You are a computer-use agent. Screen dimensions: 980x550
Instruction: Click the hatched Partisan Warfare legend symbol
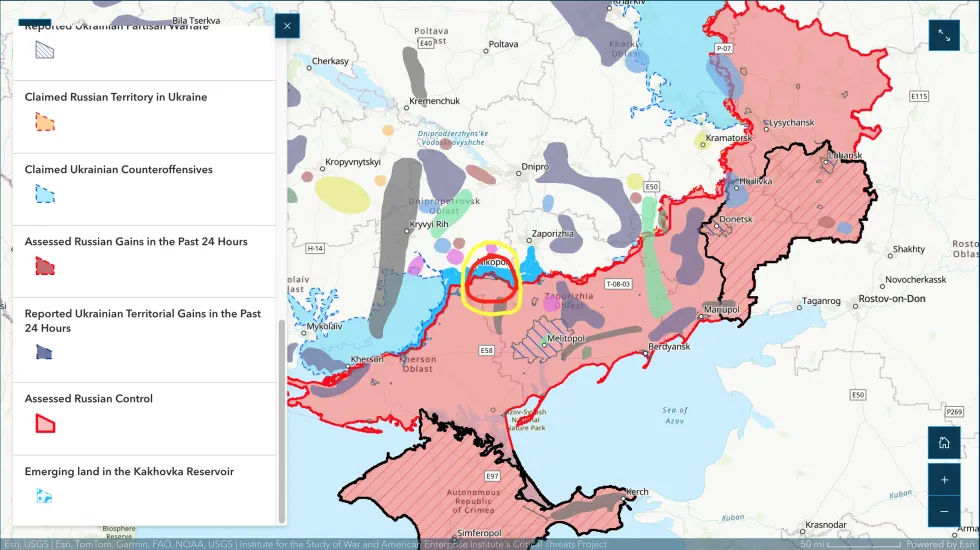pos(45,50)
